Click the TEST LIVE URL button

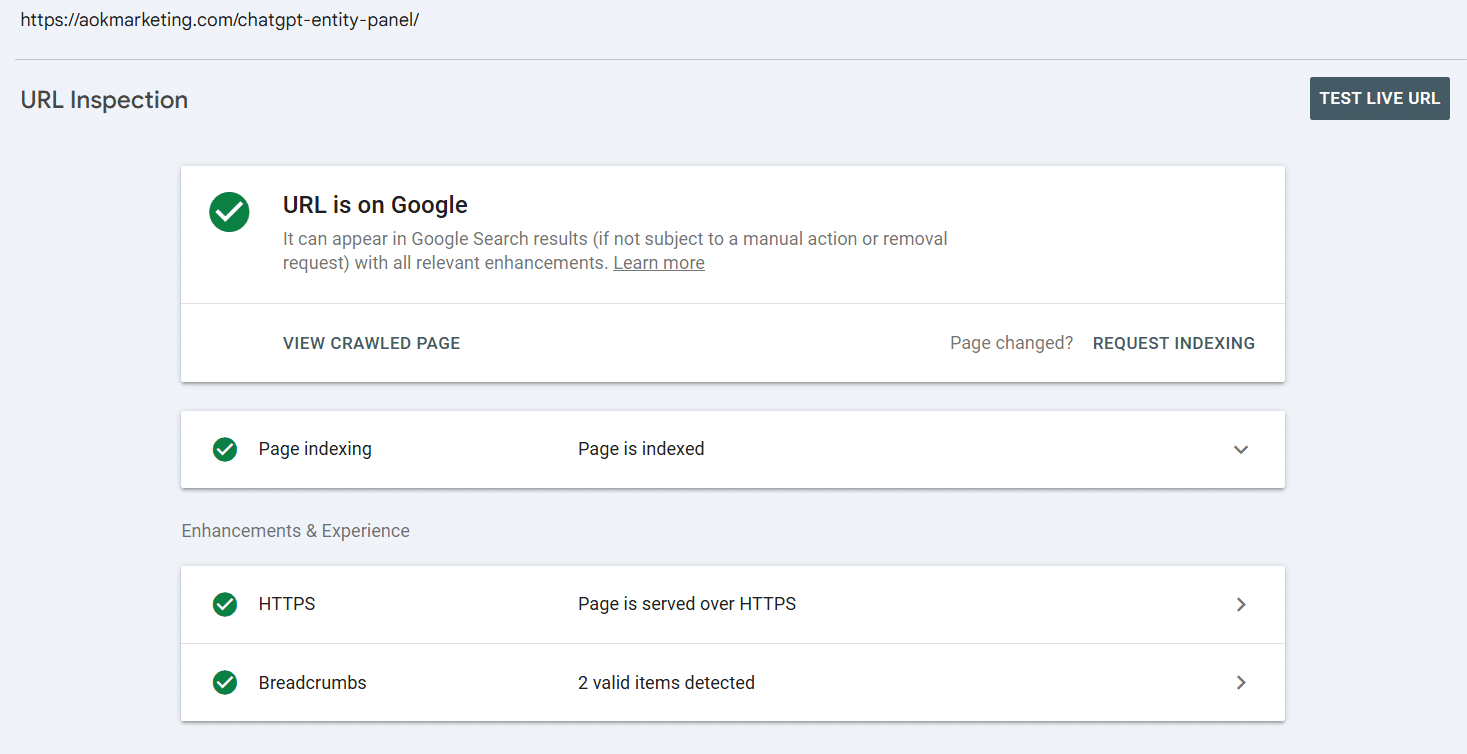1379,98
